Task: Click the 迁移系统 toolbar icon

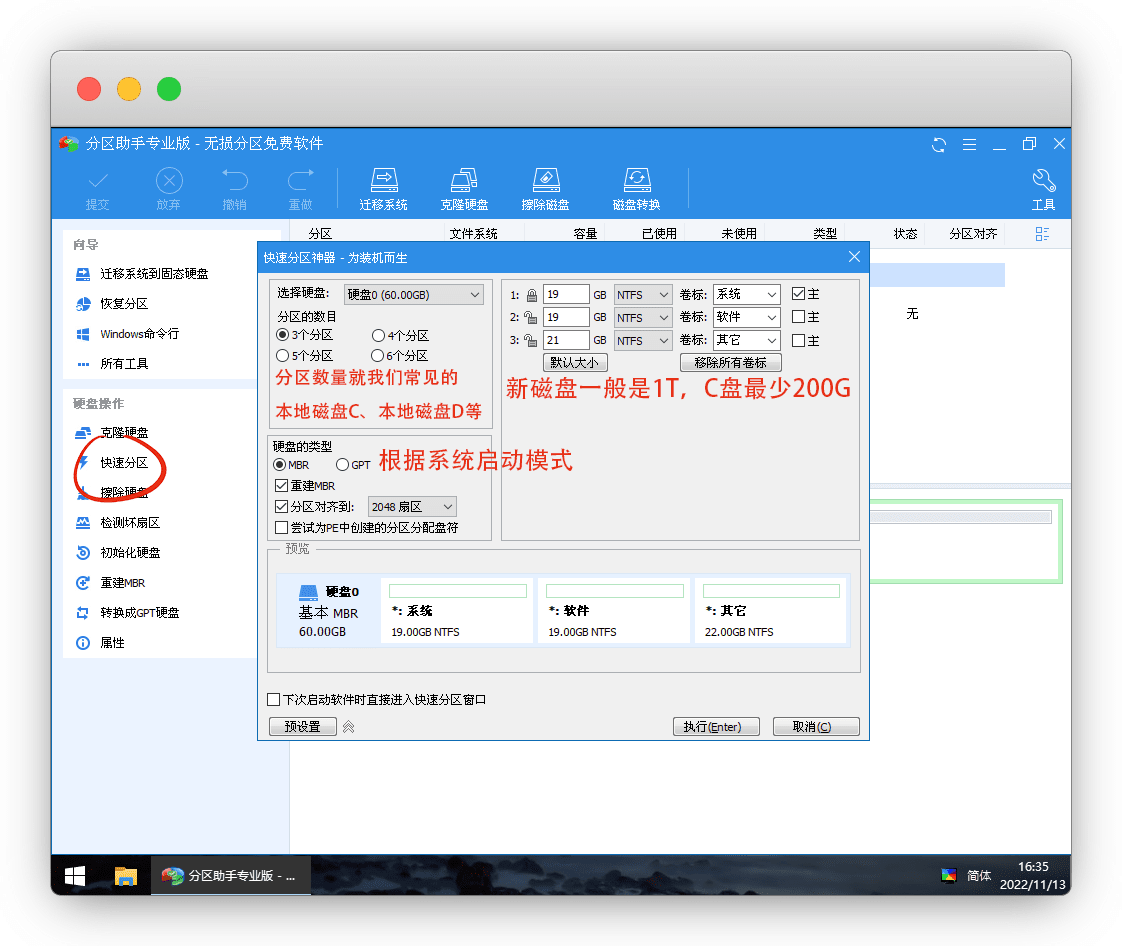Action: [384, 188]
